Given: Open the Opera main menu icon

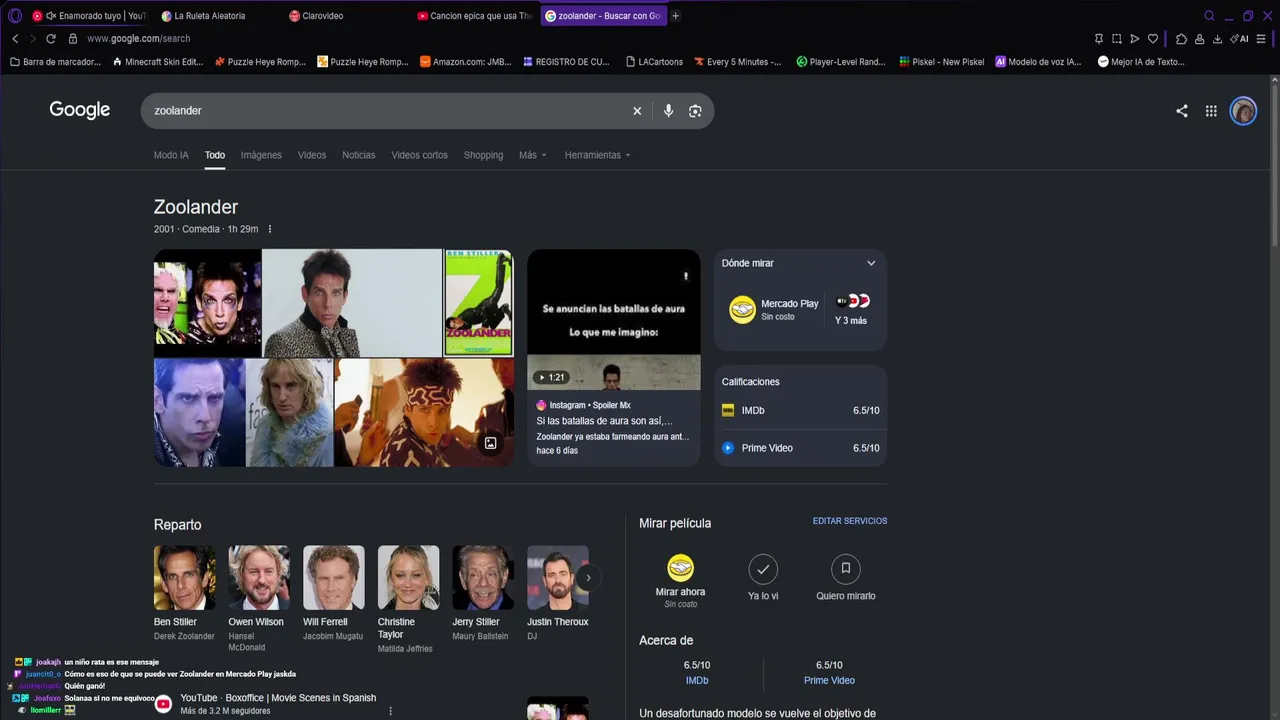Looking at the screenshot, I should click(15, 16).
